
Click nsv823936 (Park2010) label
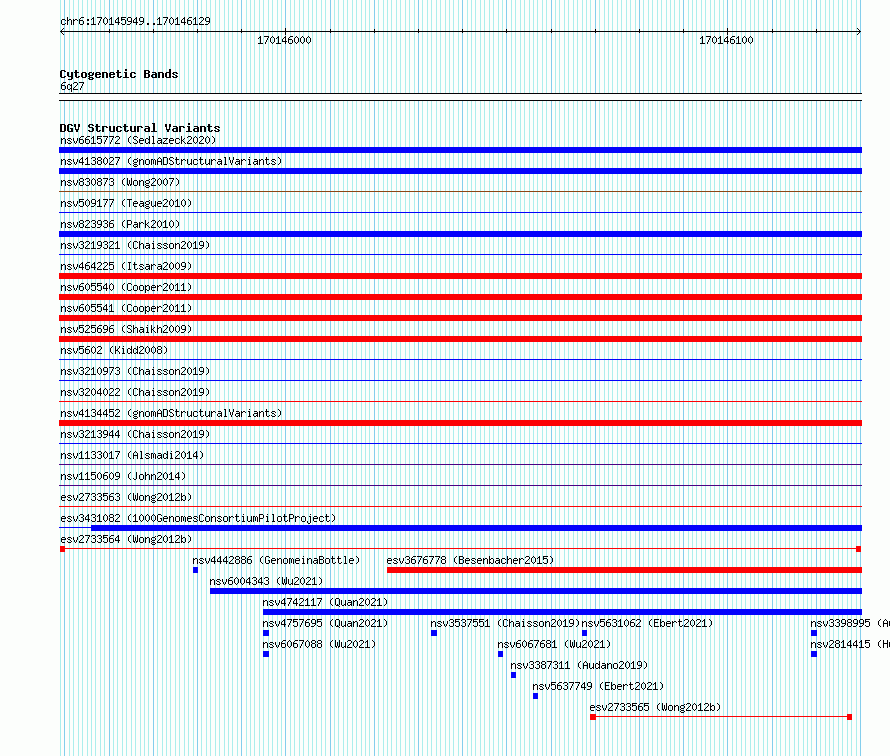coord(120,224)
